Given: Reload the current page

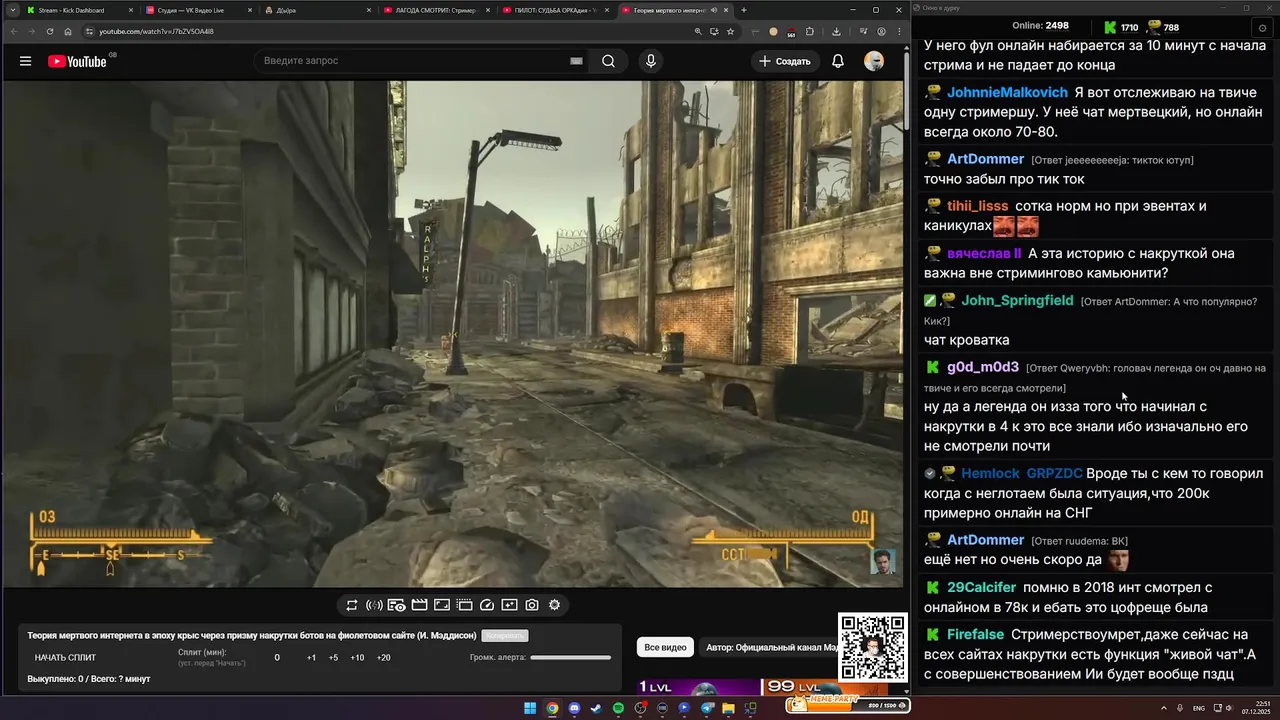Looking at the screenshot, I should click(50, 31).
